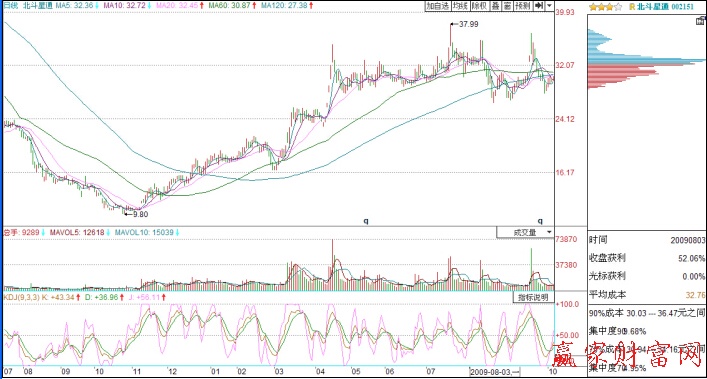Screen dimensions: 707x379
Task: Click the 39.93 price axis label
Action: tap(565, 12)
